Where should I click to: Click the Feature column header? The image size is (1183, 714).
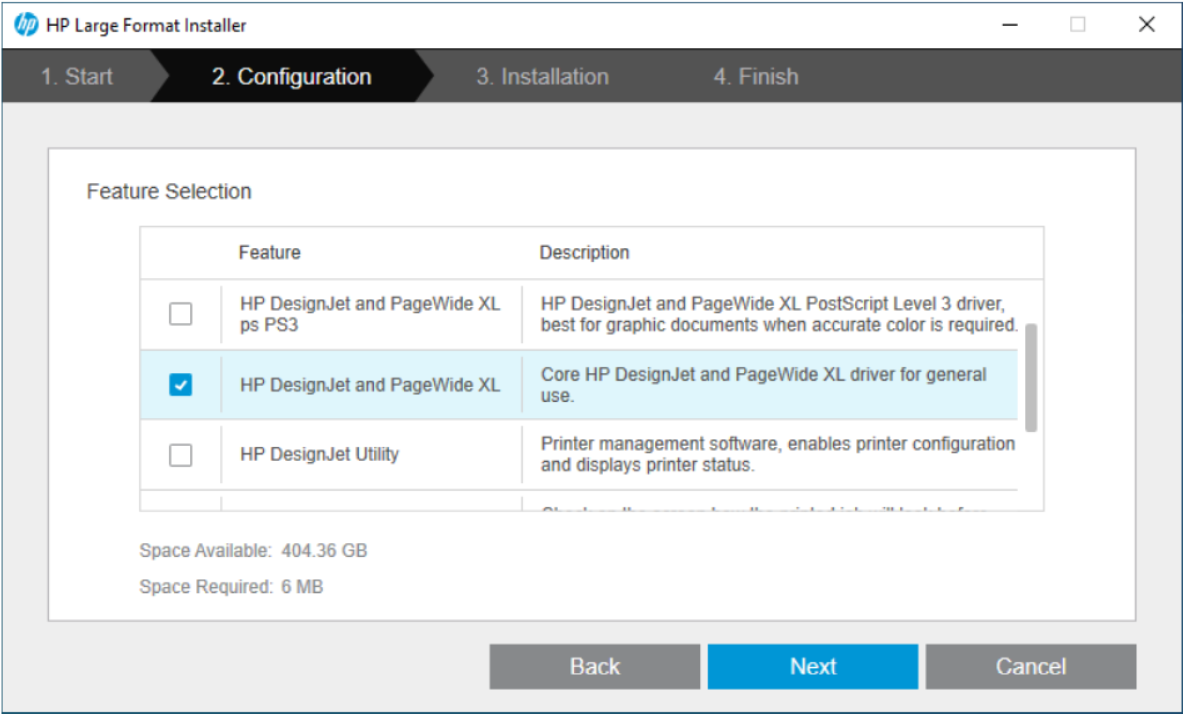pyautogui.click(x=269, y=252)
